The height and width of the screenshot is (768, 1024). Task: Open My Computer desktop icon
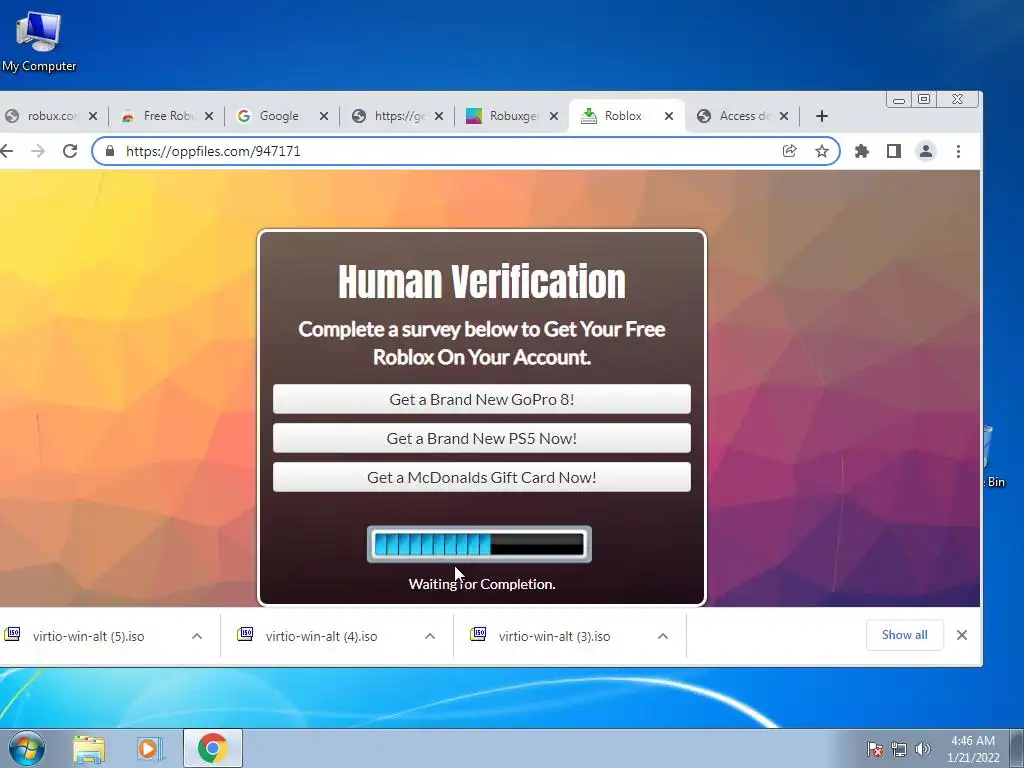[x=39, y=42]
